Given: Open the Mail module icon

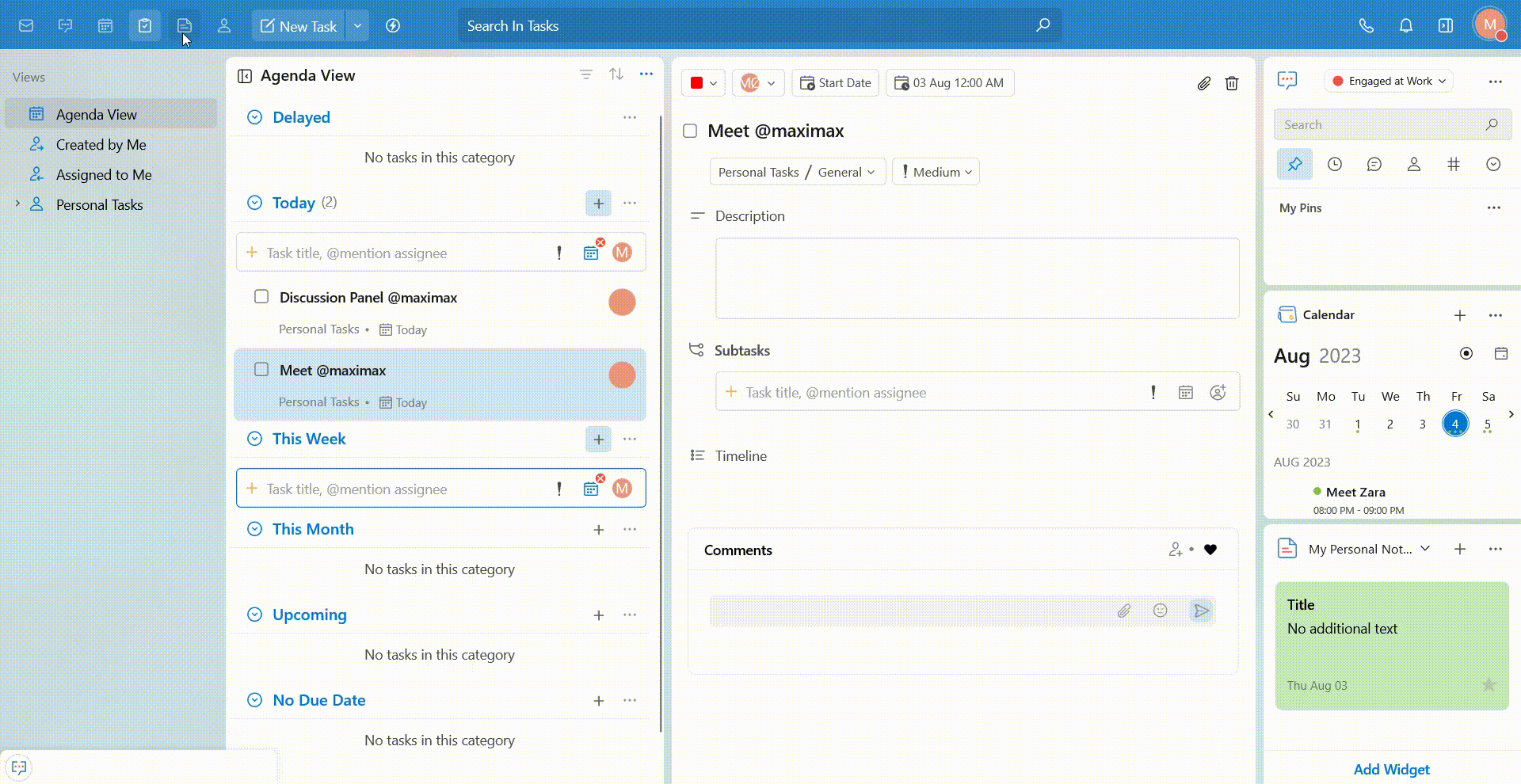Looking at the screenshot, I should tap(26, 25).
